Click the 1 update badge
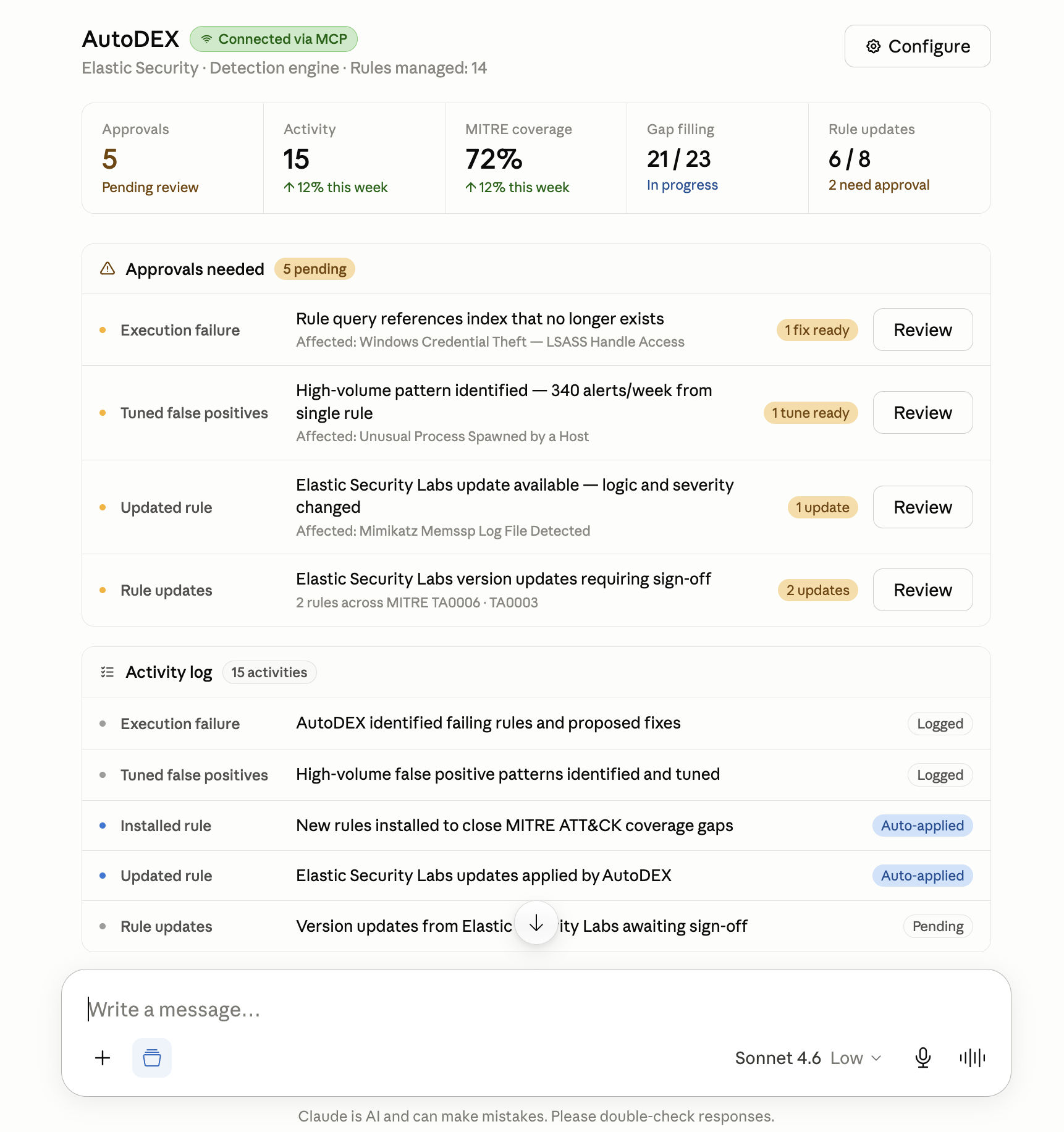Screen dimensions: 1064x1132 click(x=822, y=507)
